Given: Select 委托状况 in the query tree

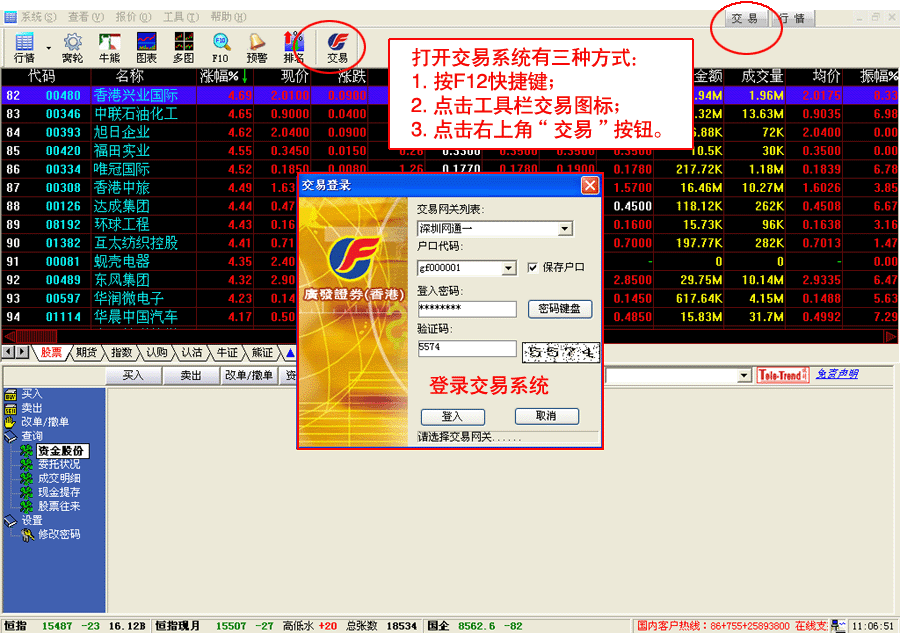Looking at the screenshot, I should [x=58, y=464].
